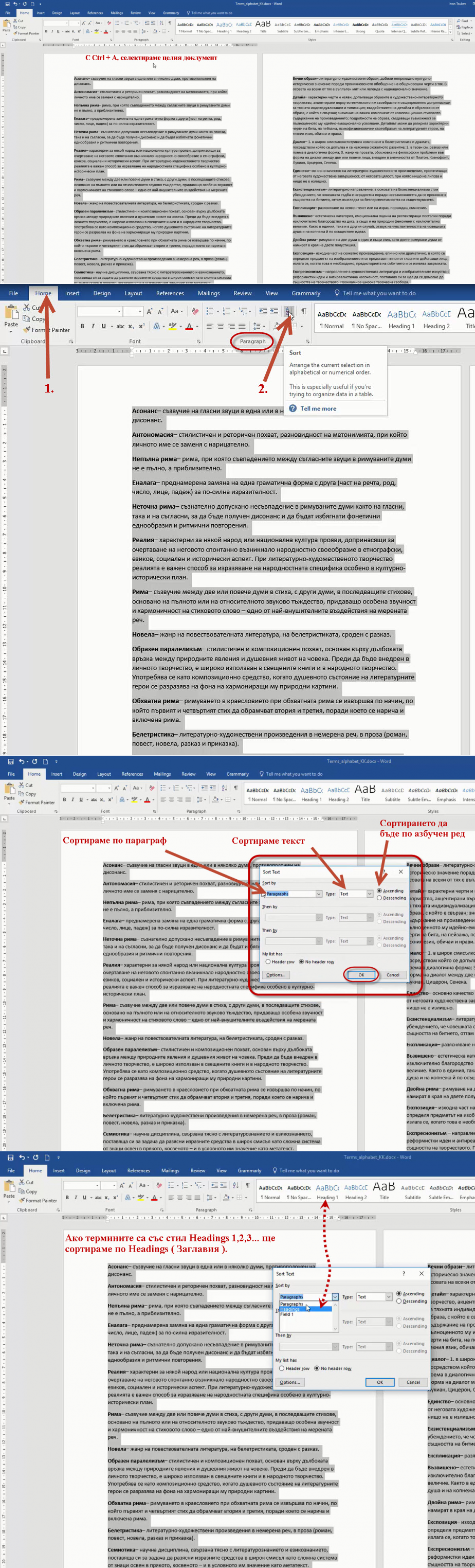Open References tab in the enlarged ribbon

pos(170,293)
